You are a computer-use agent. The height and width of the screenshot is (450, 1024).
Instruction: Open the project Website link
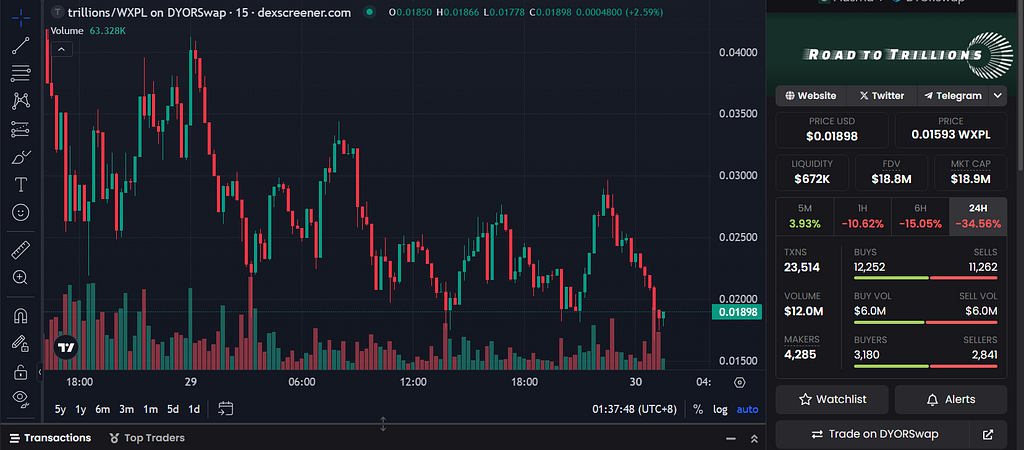(x=810, y=95)
